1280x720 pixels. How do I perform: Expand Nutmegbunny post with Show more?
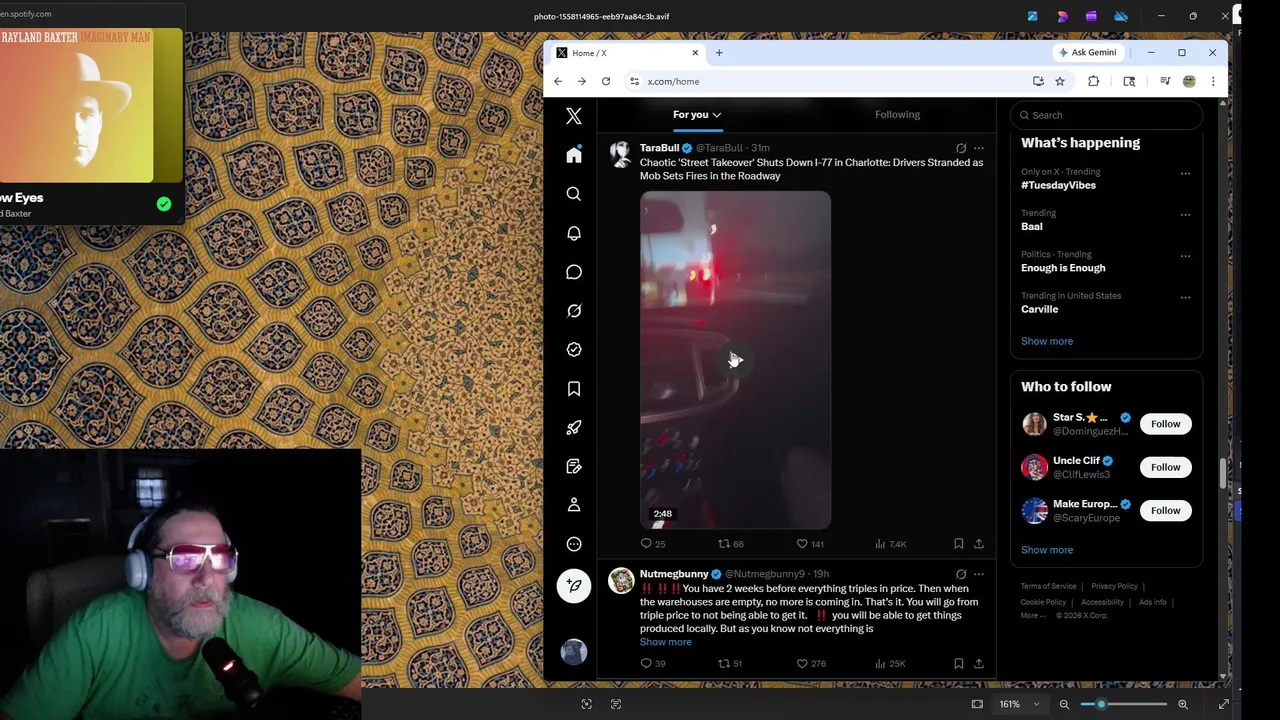[666, 642]
